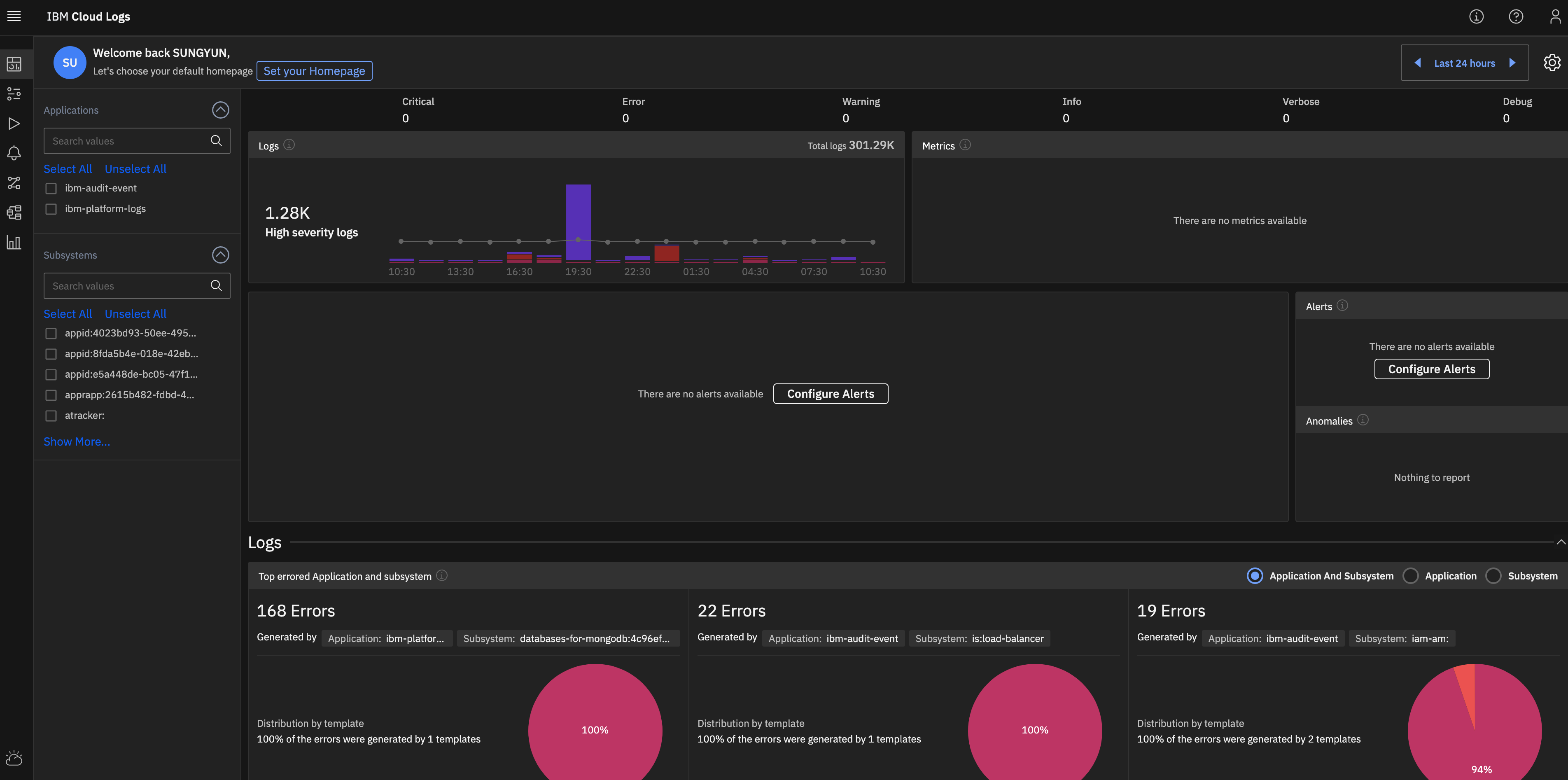Click Set your Homepage button
Image resolution: width=1568 pixels, height=780 pixels.
314,71
